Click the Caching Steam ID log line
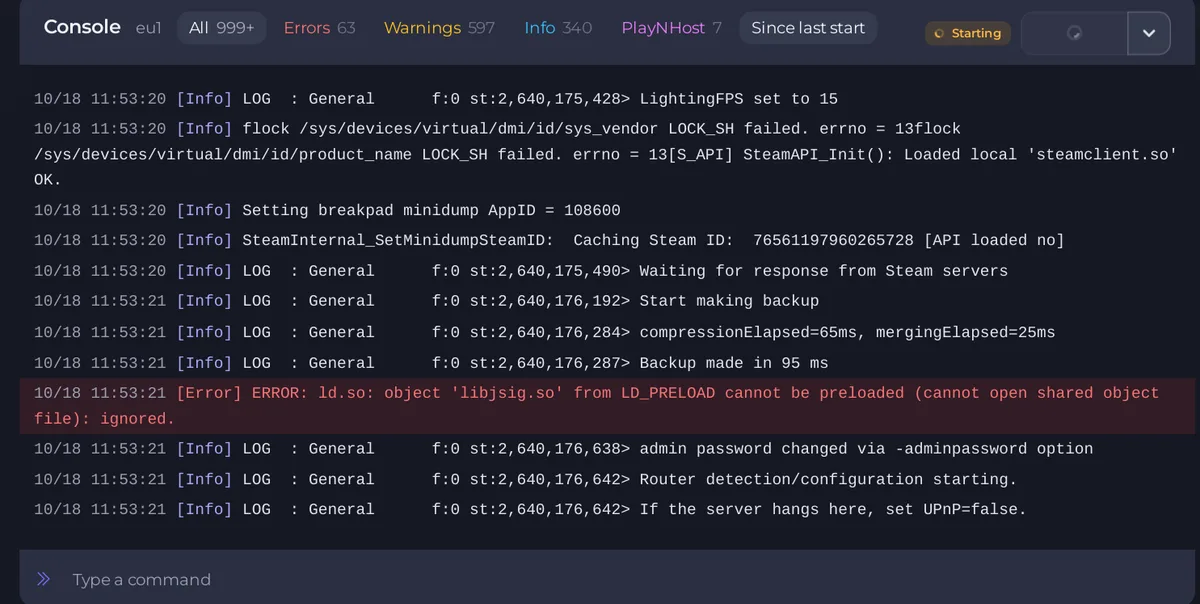This screenshot has height=604, width=1200. coord(549,241)
